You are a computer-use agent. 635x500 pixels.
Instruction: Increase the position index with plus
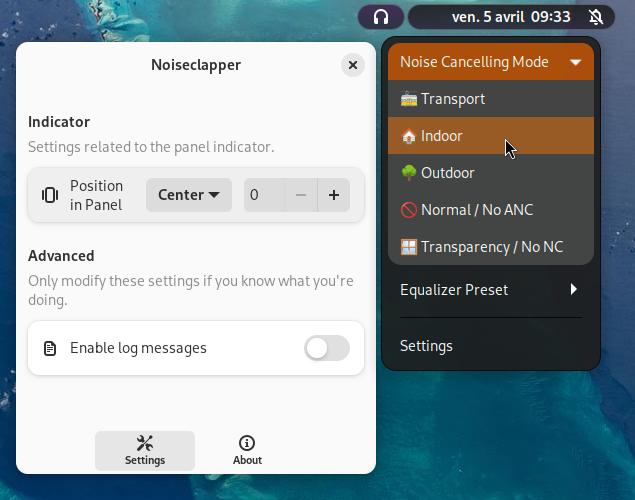pyautogui.click(x=334, y=195)
